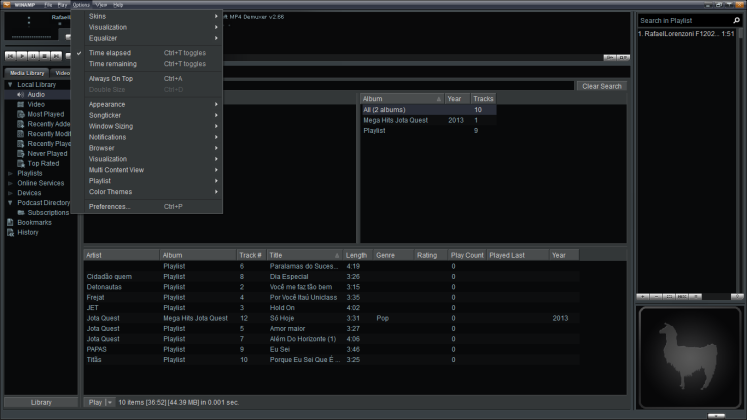The height and width of the screenshot is (420, 747).
Task: Click the Never Played view icon
Action: [20, 153]
